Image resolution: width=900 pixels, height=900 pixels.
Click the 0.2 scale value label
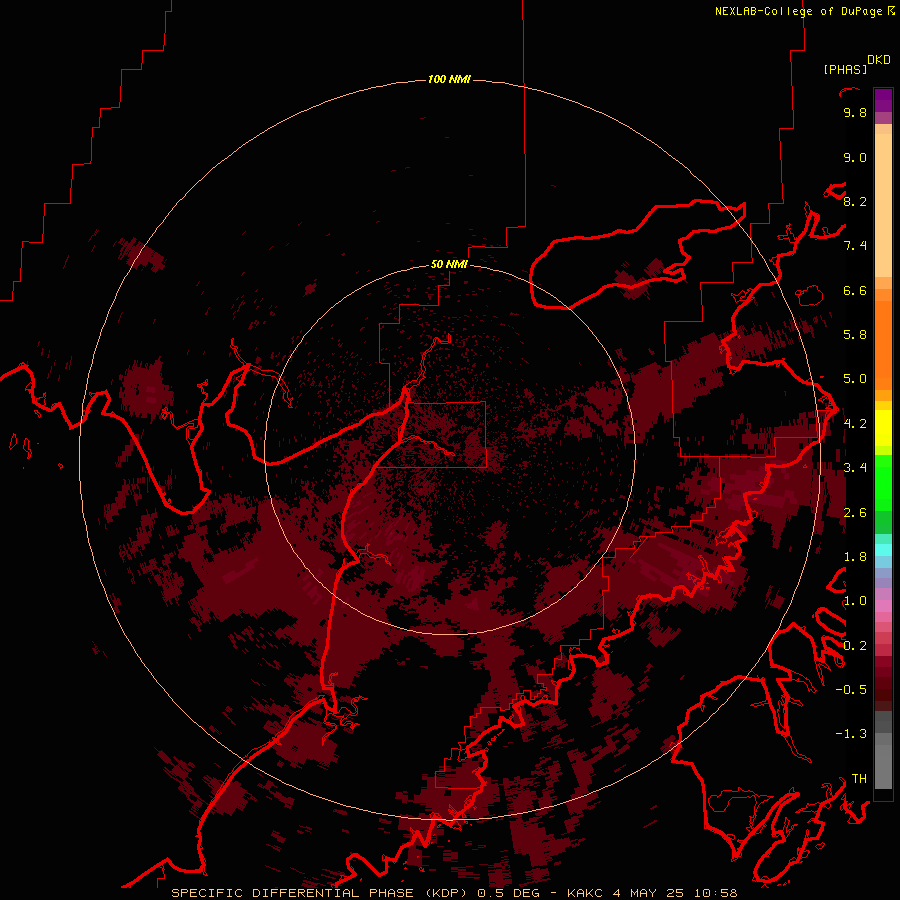tap(855, 646)
